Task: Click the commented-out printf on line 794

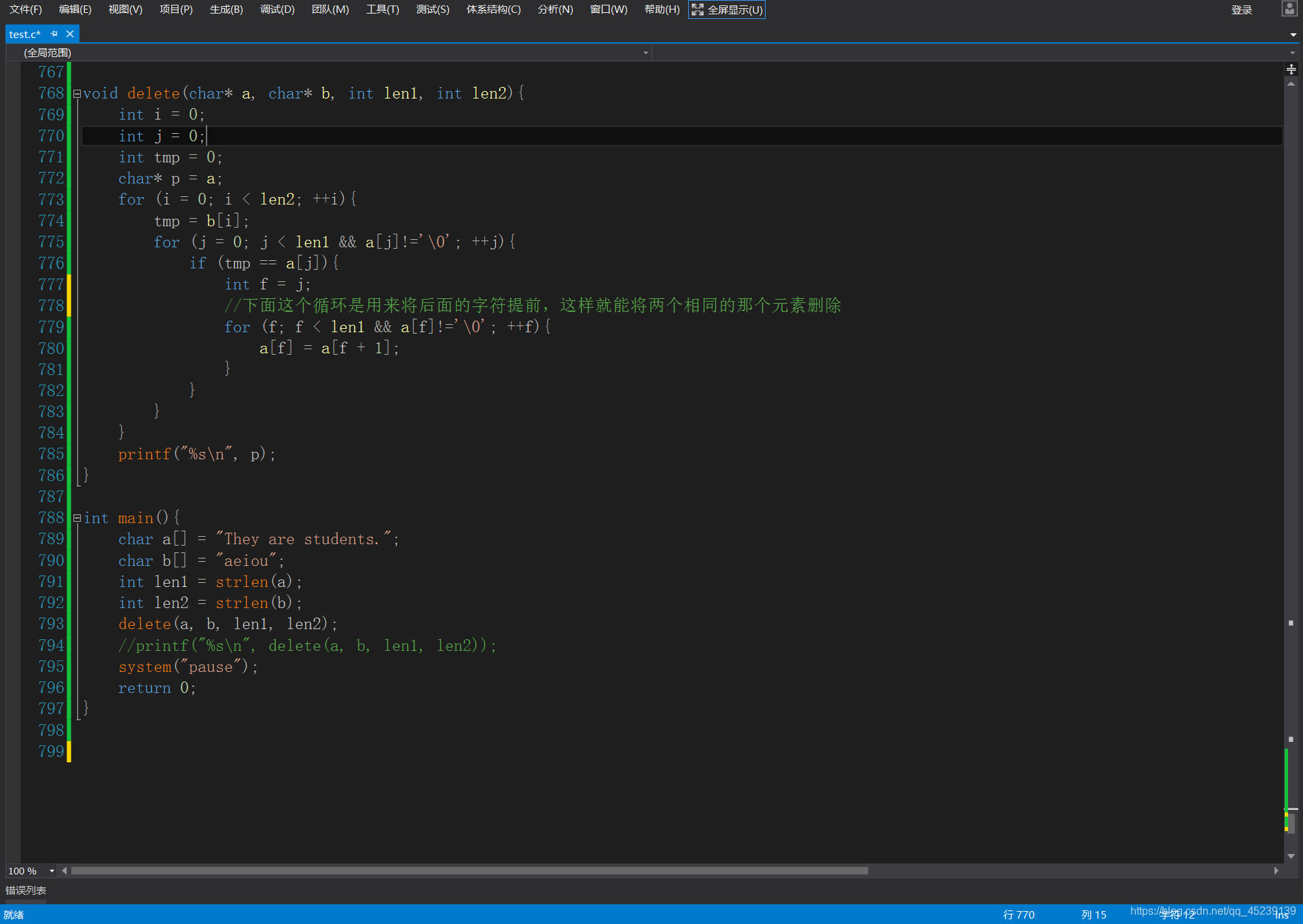Action: (x=308, y=645)
